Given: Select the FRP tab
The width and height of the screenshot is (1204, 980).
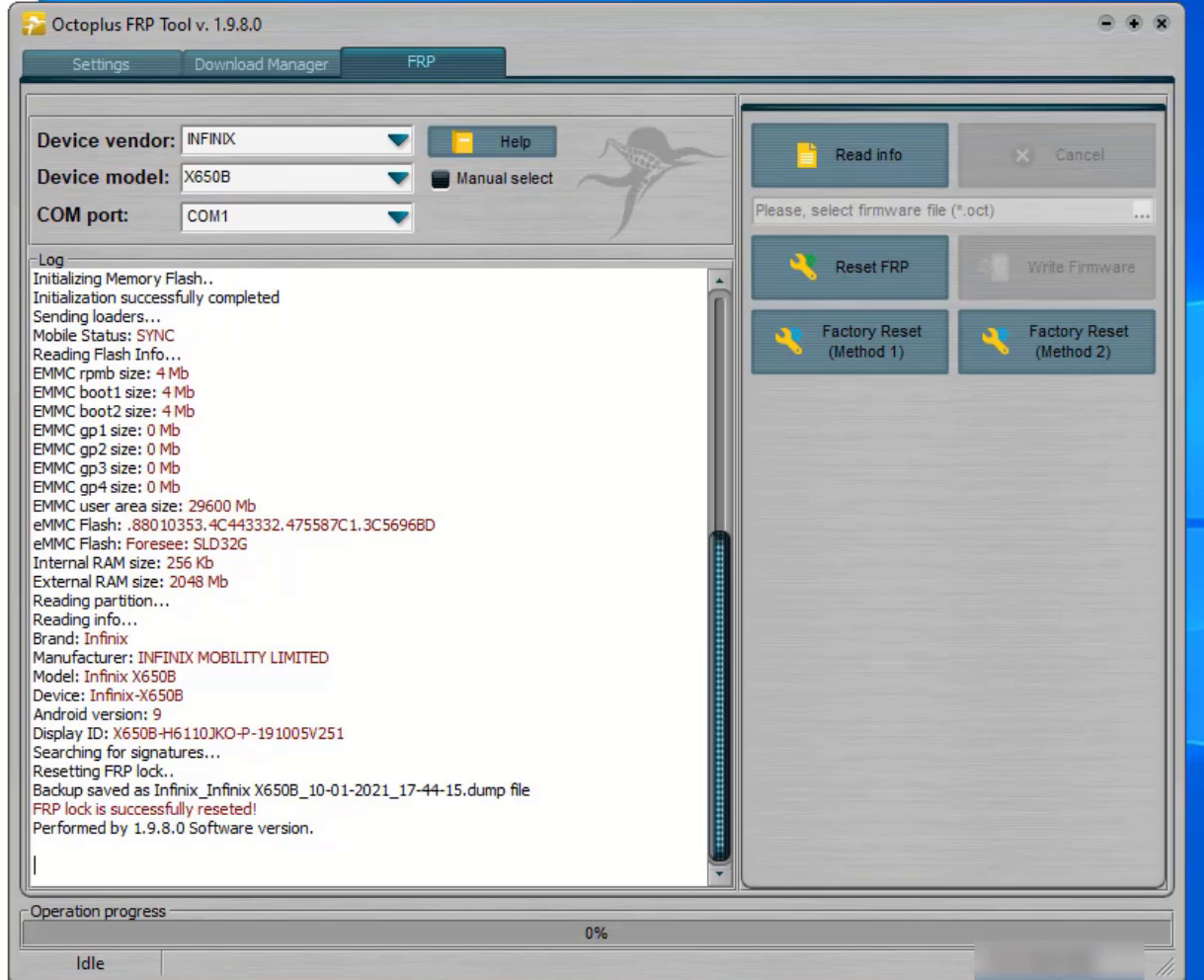Looking at the screenshot, I should click(x=422, y=61).
